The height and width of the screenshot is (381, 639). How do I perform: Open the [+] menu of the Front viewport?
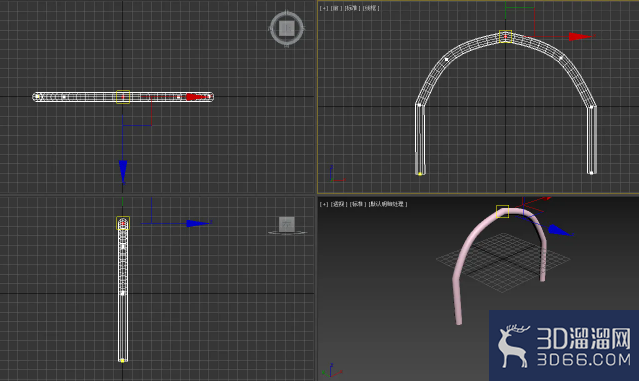click(x=324, y=8)
